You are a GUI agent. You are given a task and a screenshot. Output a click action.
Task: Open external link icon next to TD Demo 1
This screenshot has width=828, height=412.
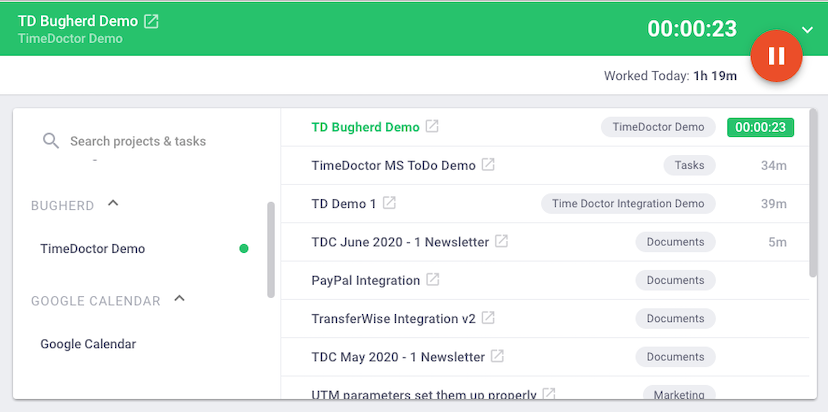(389, 203)
